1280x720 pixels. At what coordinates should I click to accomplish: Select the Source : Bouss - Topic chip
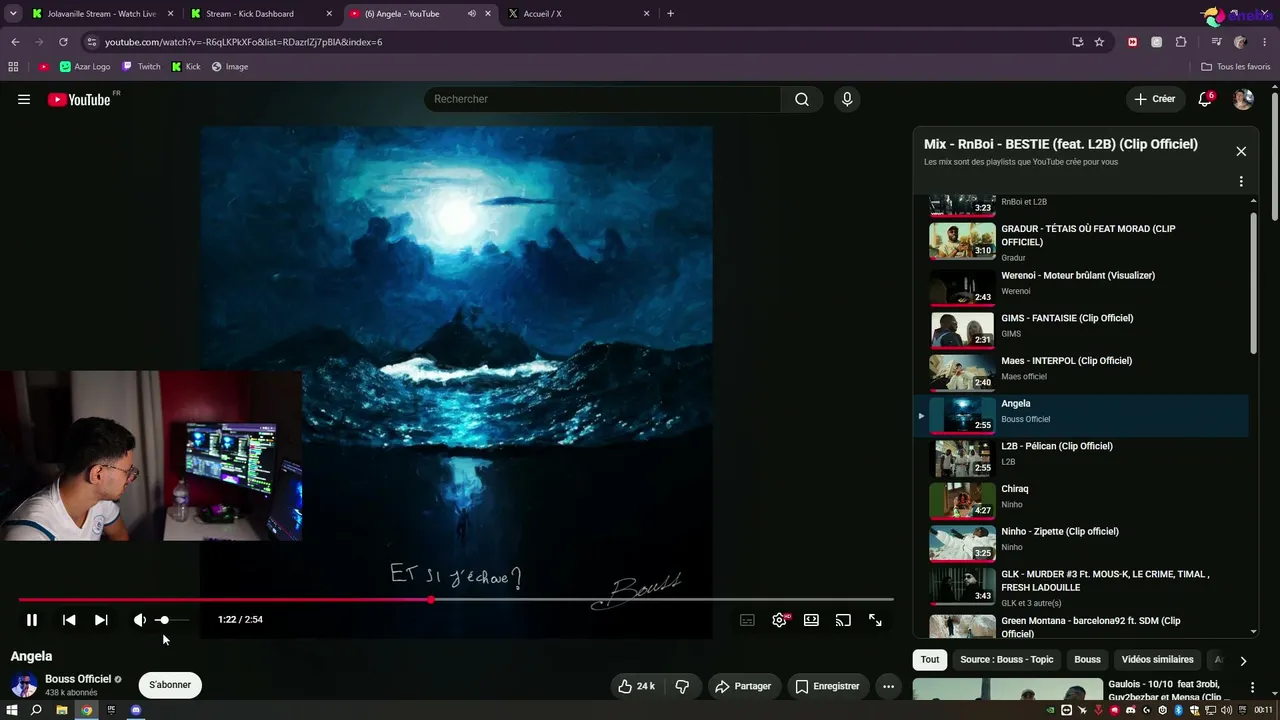point(1007,660)
